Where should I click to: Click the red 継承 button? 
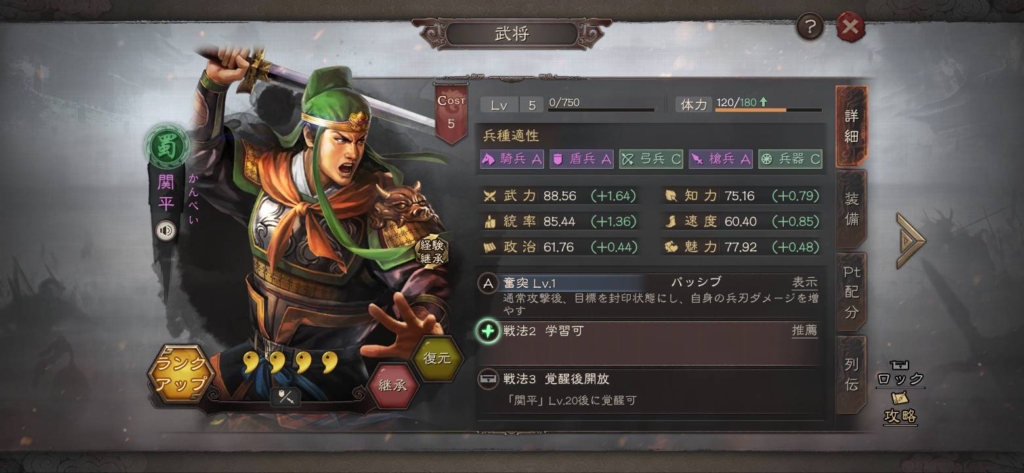[394, 385]
